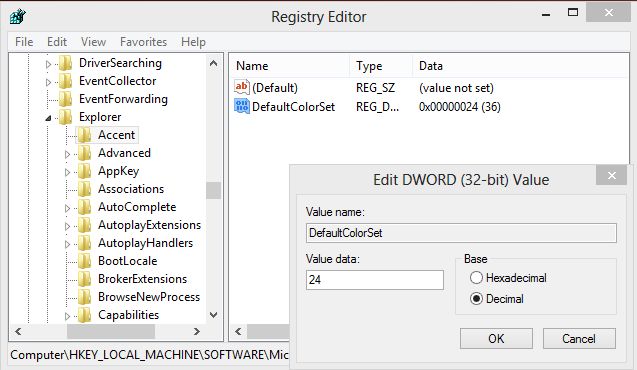The height and width of the screenshot is (370, 637).
Task: Click the values pane scroll left arrow
Action: [x=238, y=331]
